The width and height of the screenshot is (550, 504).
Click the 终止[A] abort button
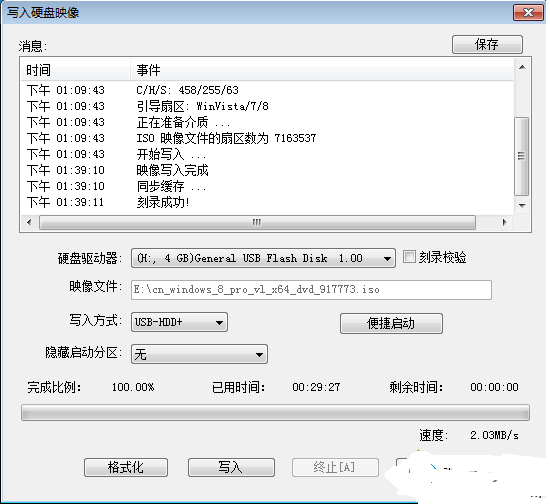(335, 467)
